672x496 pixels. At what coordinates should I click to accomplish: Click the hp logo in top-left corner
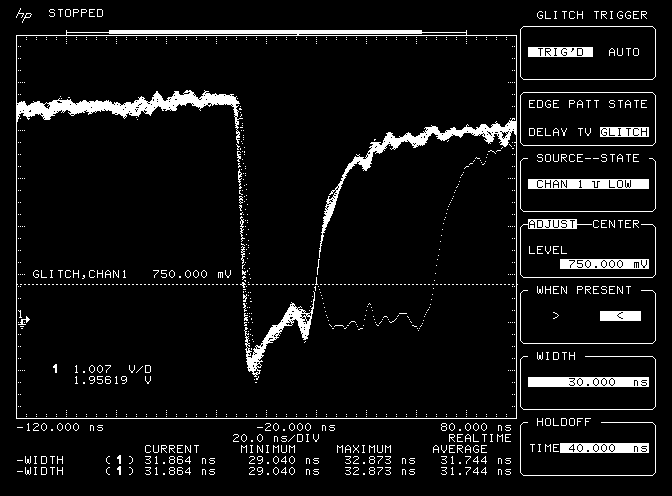(x=24, y=15)
